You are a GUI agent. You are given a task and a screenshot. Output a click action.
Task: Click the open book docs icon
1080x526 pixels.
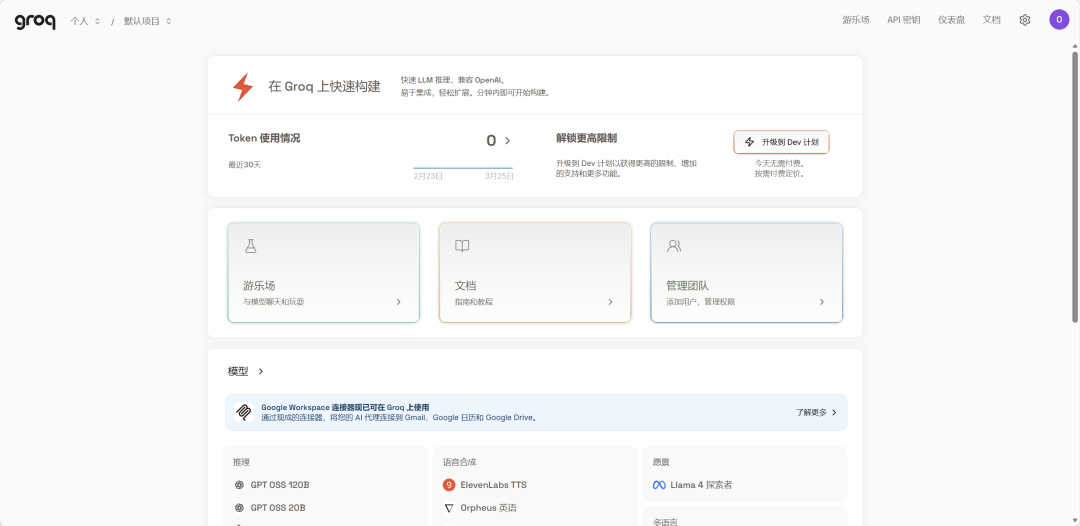pyautogui.click(x=462, y=246)
